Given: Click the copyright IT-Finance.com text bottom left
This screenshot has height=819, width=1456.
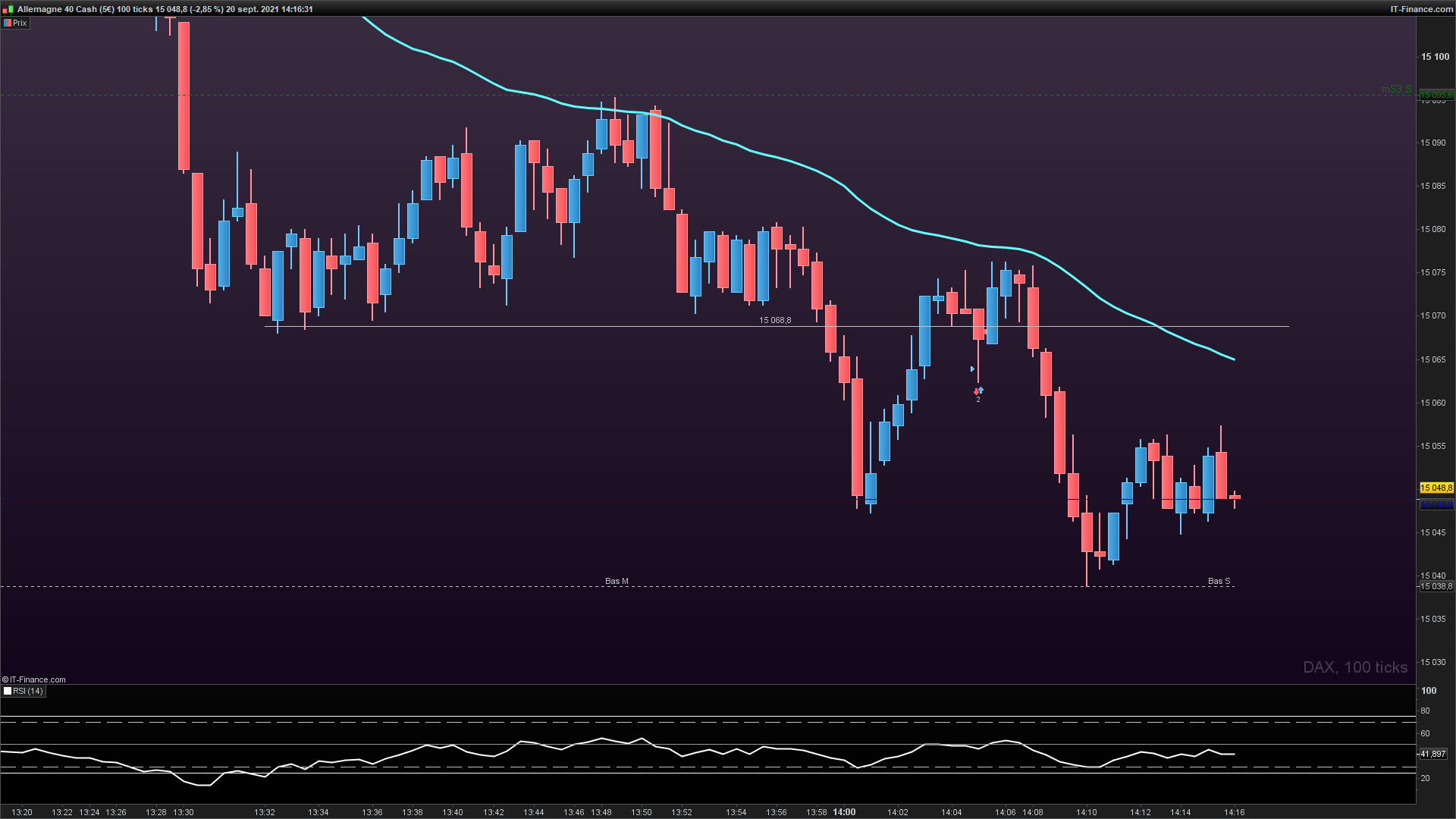Looking at the screenshot, I should pos(34,679).
